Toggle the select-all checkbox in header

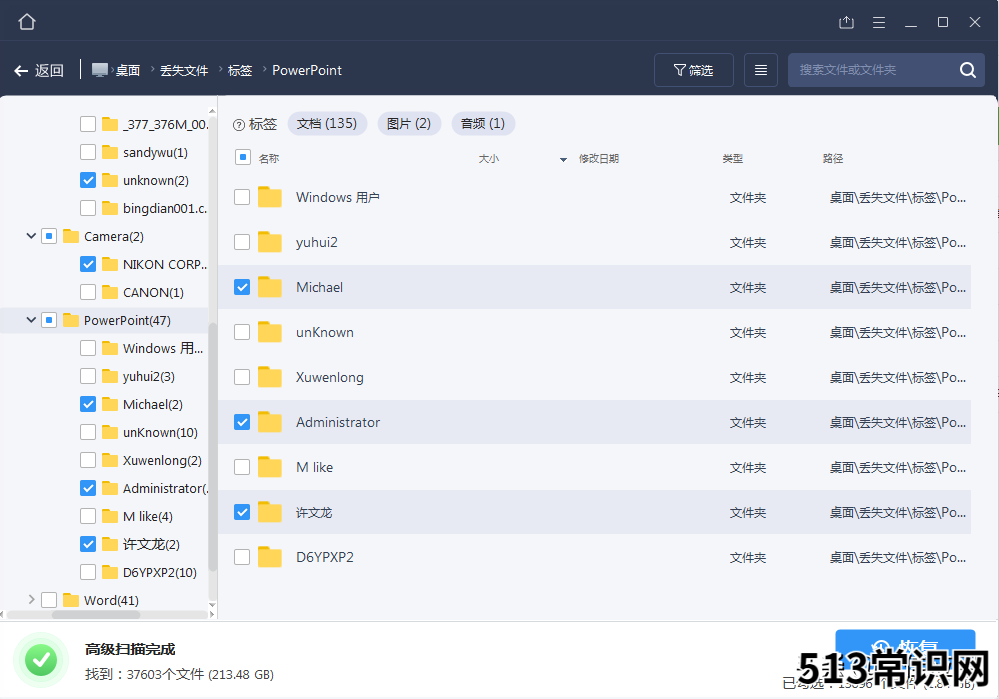click(x=243, y=157)
